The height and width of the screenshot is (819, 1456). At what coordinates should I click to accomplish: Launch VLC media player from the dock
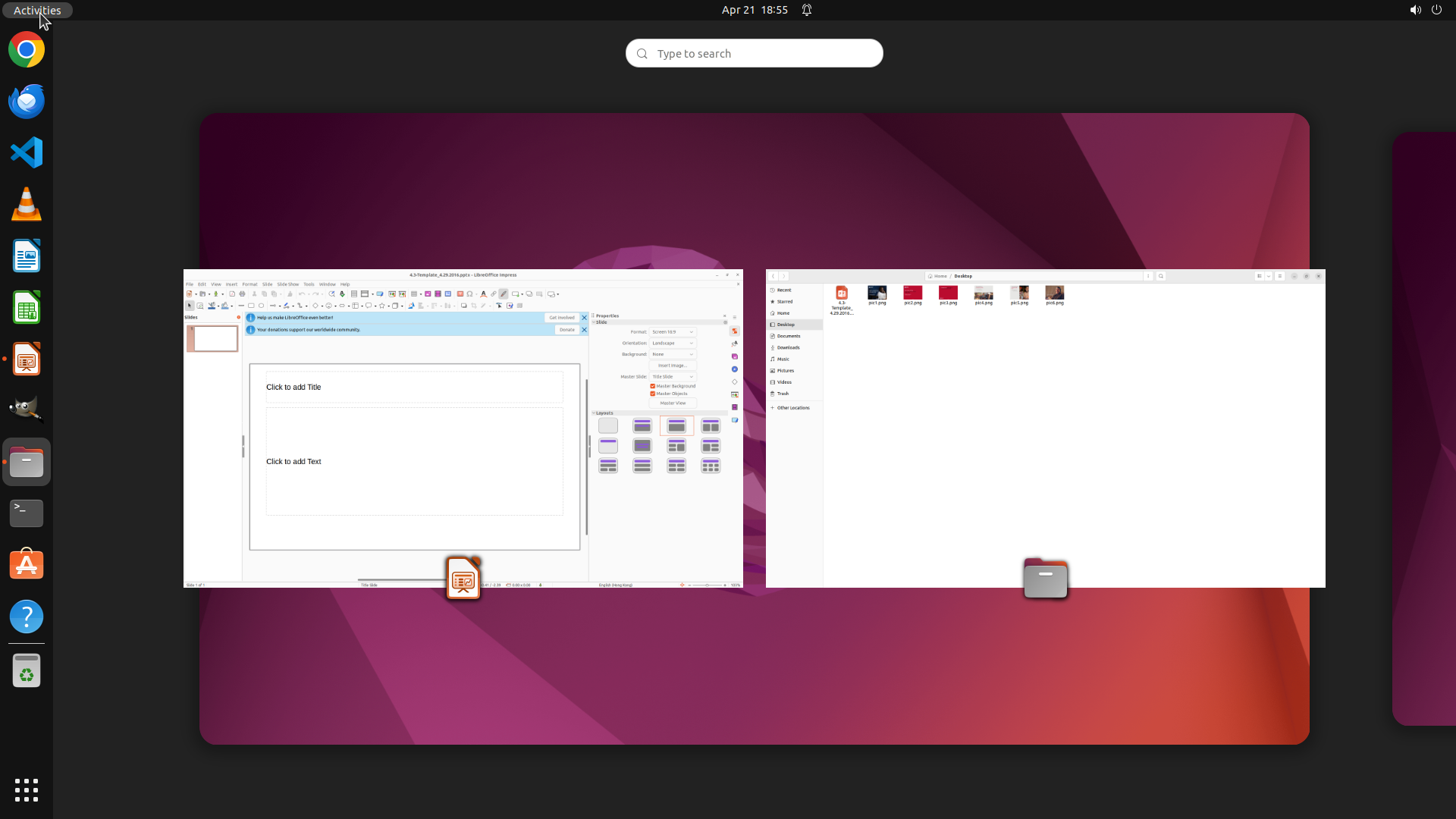point(27,204)
